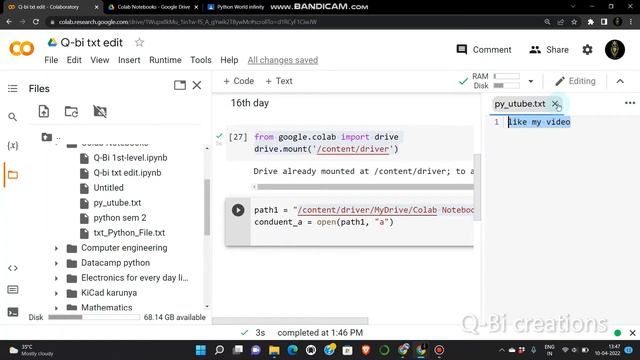Open the Runtime menu
Viewport: 640px width, 360px height.
pyautogui.click(x=165, y=60)
